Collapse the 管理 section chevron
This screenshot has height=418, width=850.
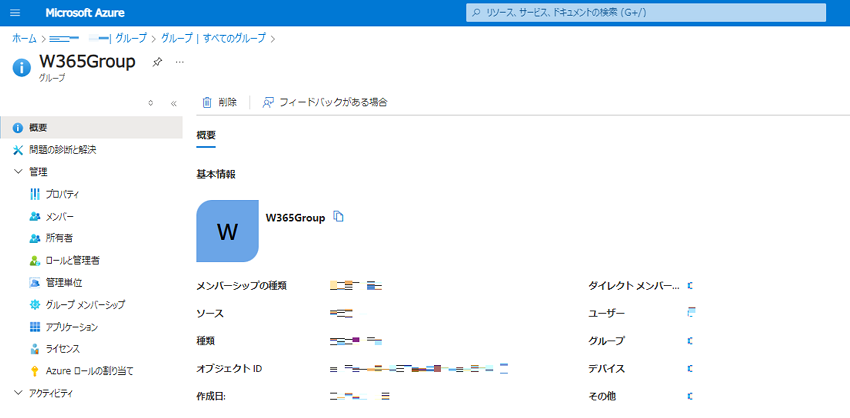pos(18,172)
